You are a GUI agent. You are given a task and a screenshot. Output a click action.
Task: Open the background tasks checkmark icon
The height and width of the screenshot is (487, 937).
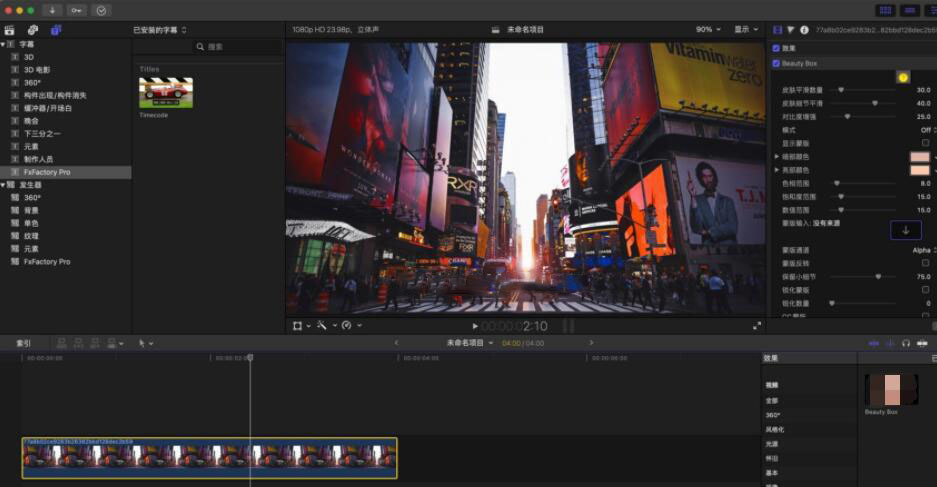click(101, 10)
